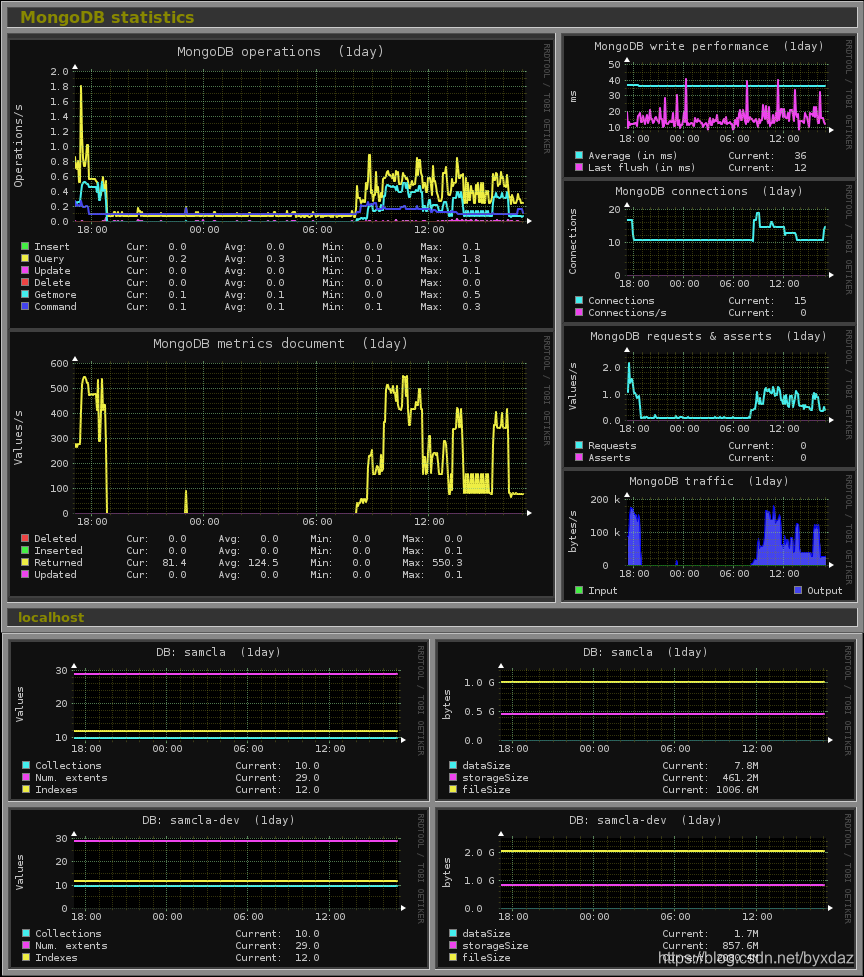Open the MongoDB requests & asserts graph
864x977 pixels.
pos(710,396)
